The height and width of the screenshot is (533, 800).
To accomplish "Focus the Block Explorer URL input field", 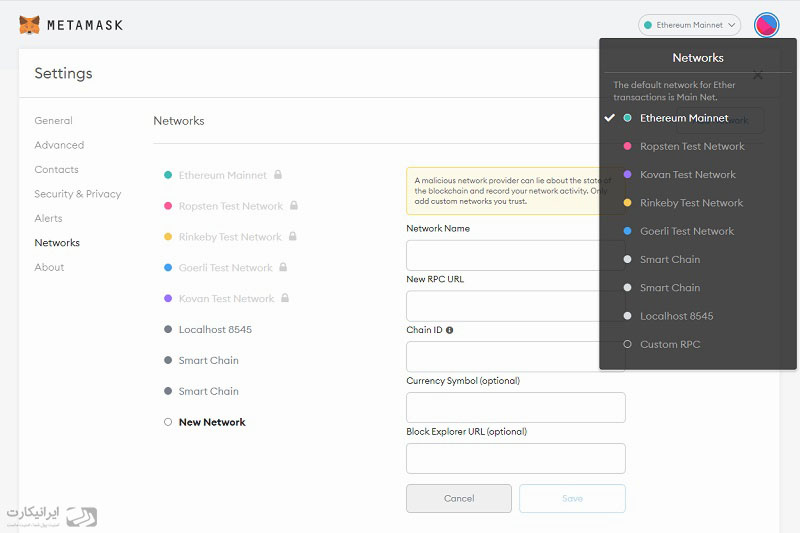I will pos(515,459).
